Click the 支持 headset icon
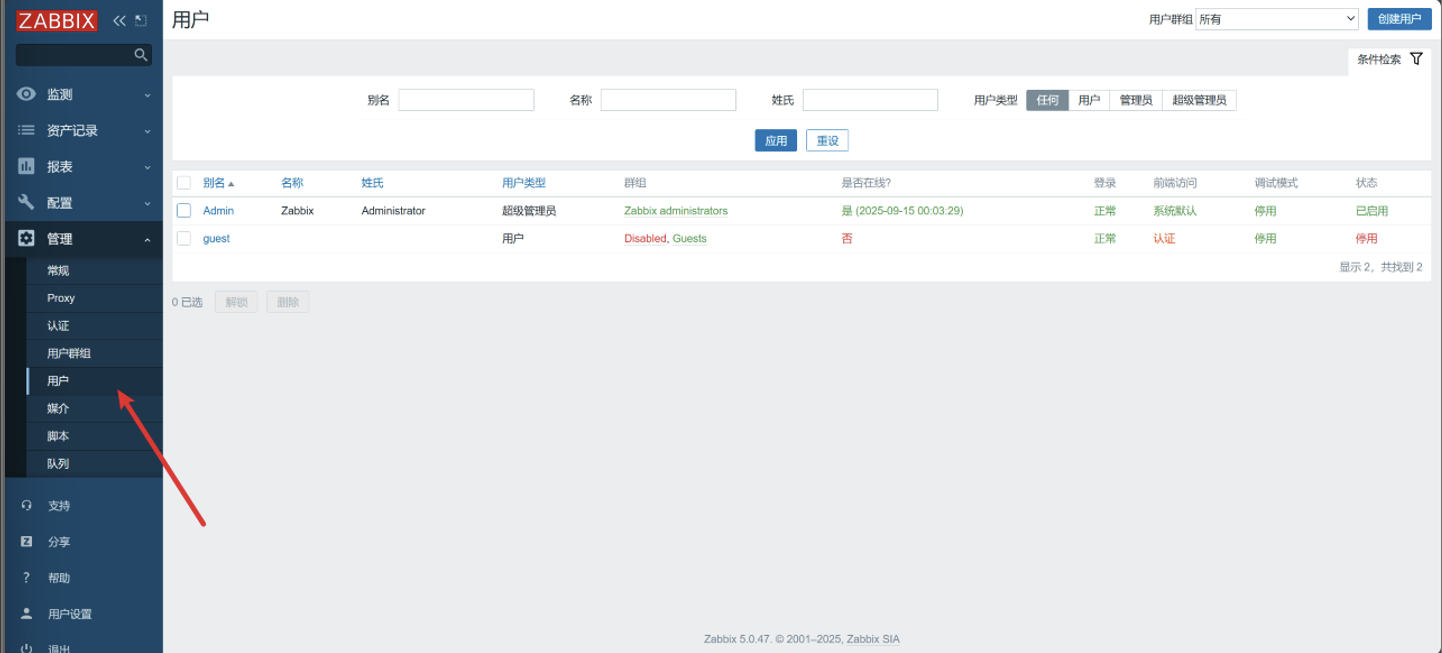This screenshot has height=653, width=1442. coord(27,506)
